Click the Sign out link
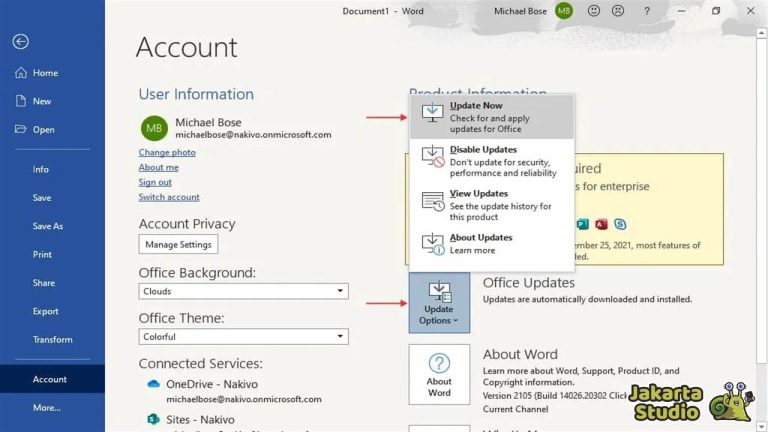This screenshot has width=768, height=432. 155,182
